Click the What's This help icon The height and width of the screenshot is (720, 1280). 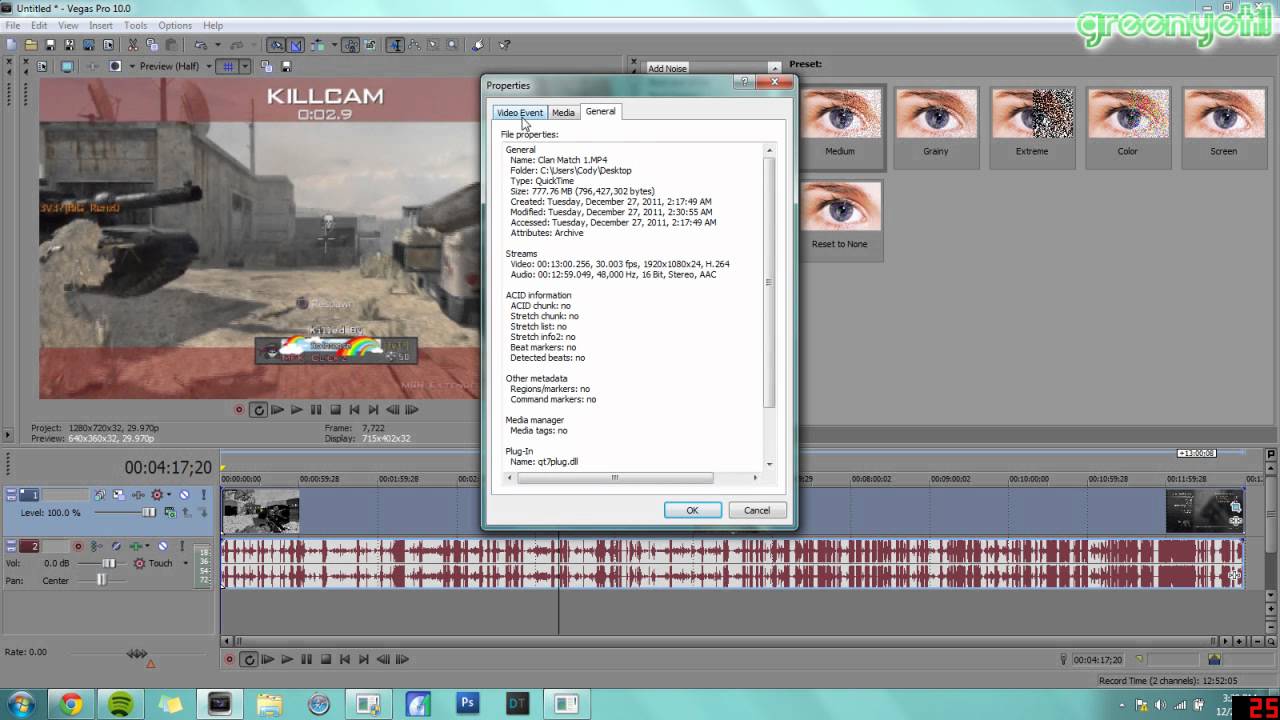tap(504, 45)
